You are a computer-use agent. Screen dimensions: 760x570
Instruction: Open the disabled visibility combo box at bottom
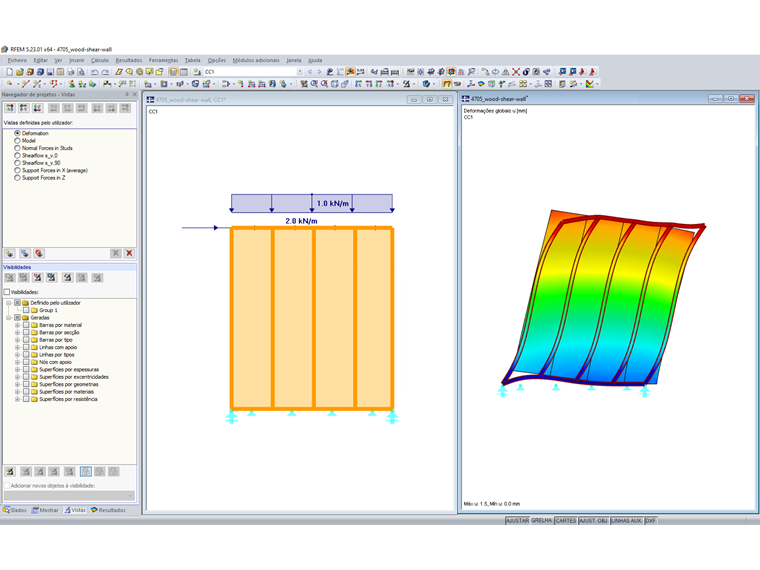pyautogui.click(x=69, y=495)
